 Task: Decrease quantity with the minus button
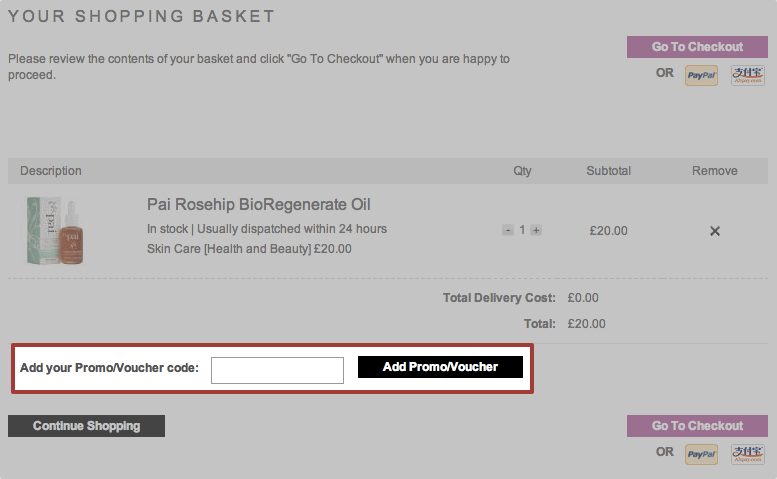tap(508, 230)
